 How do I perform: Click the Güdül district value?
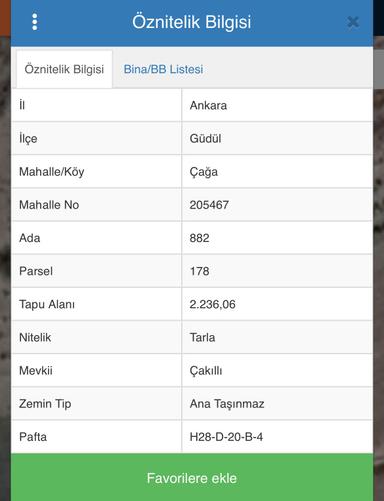(205, 138)
